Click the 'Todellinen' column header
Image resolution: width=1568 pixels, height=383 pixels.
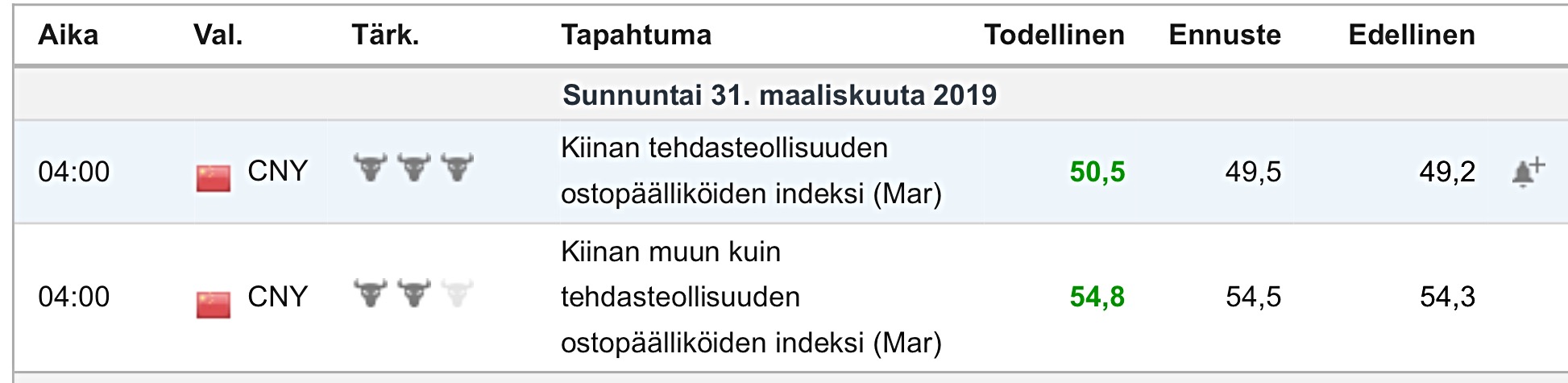pos(1054,35)
